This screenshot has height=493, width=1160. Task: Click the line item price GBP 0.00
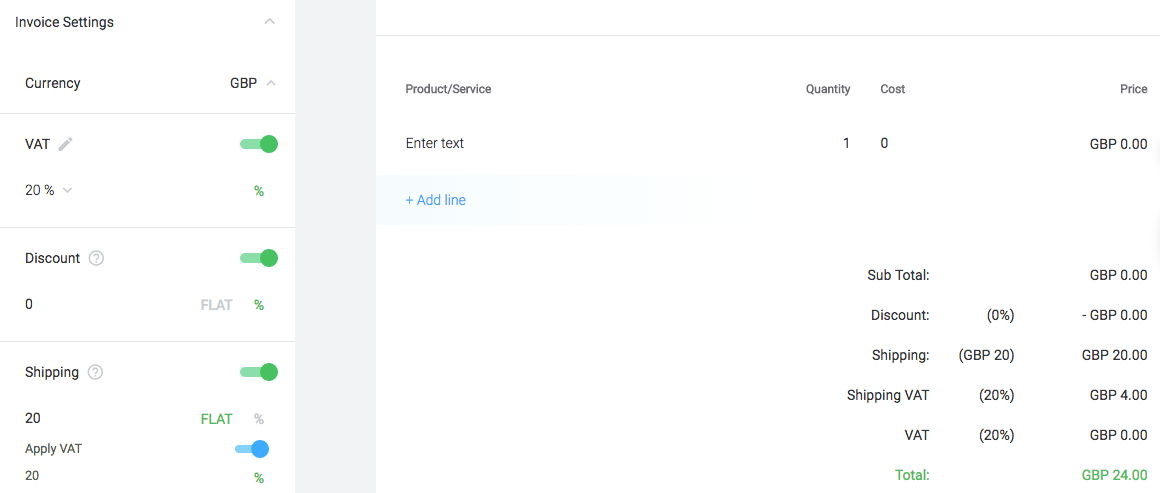coord(1119,144)
